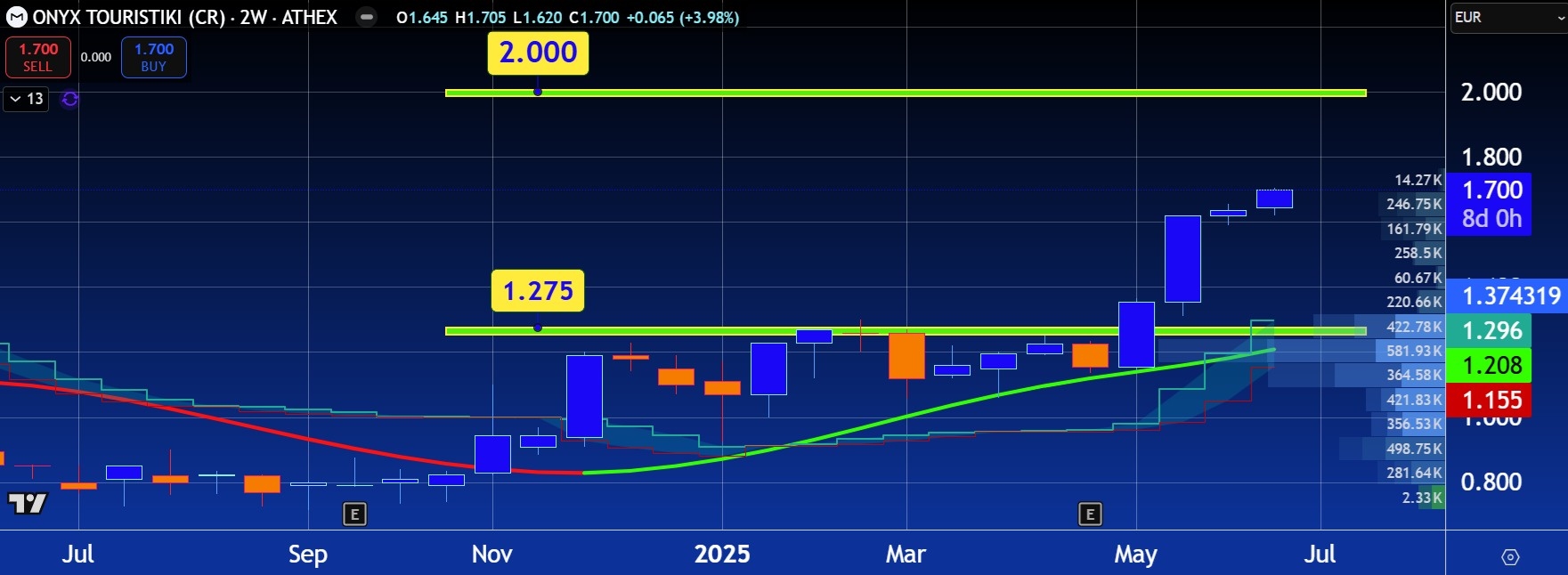Click the 1.700 SELL button
Image resolution: width=1568 pixels, height=575 pixels.
[x=38, y=57]
